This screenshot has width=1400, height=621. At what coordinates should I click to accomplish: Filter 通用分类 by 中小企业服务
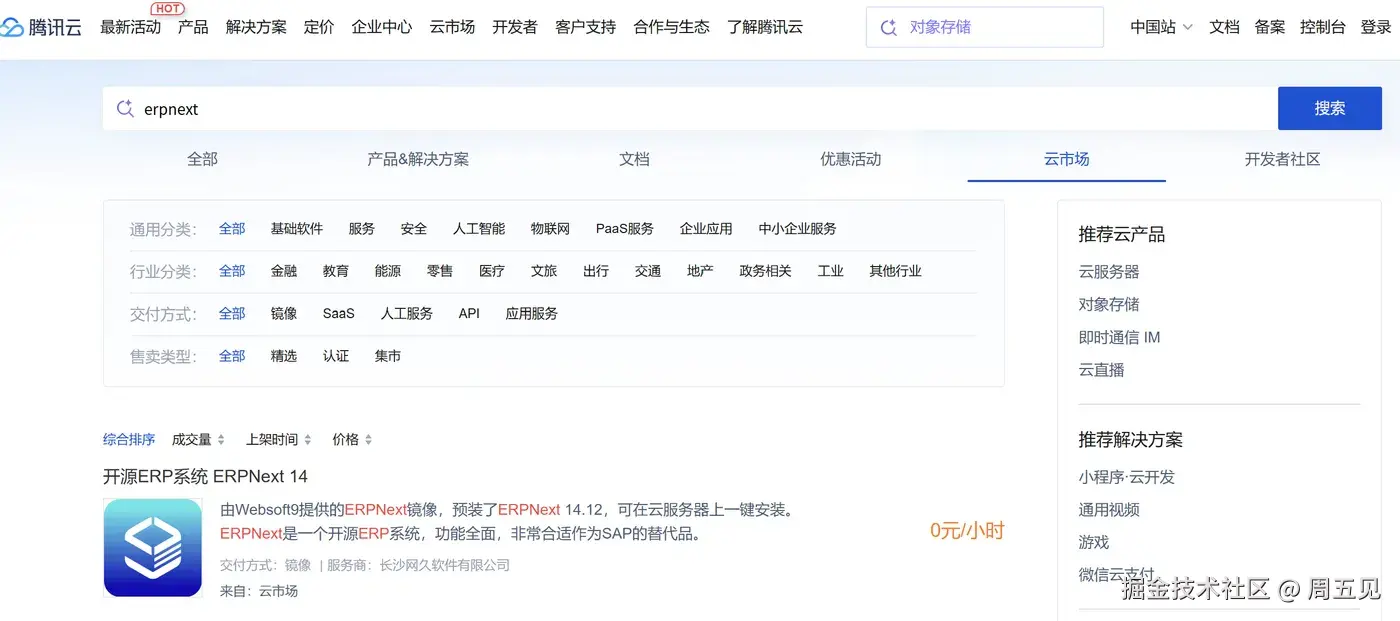(x=798, y=229)
